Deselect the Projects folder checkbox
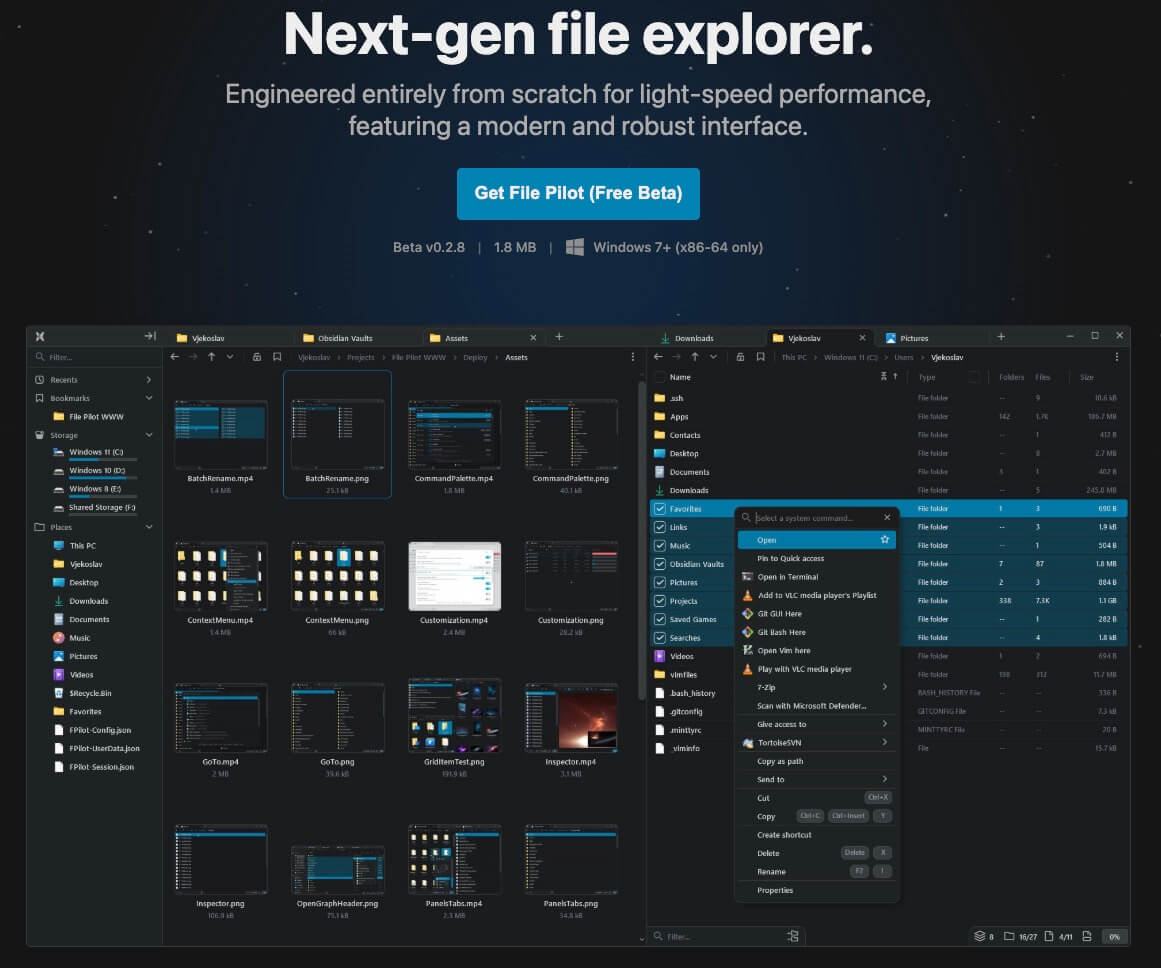Image resolution: width=1161 pixels, height=968 pixels. coord(659,601)
